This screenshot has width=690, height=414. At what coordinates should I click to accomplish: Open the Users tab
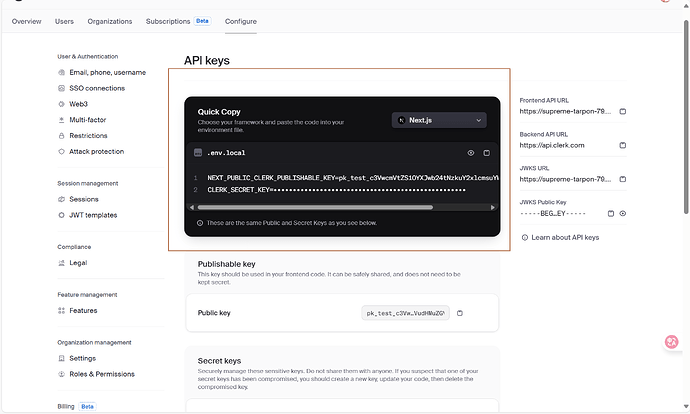(x=64, y=21)
